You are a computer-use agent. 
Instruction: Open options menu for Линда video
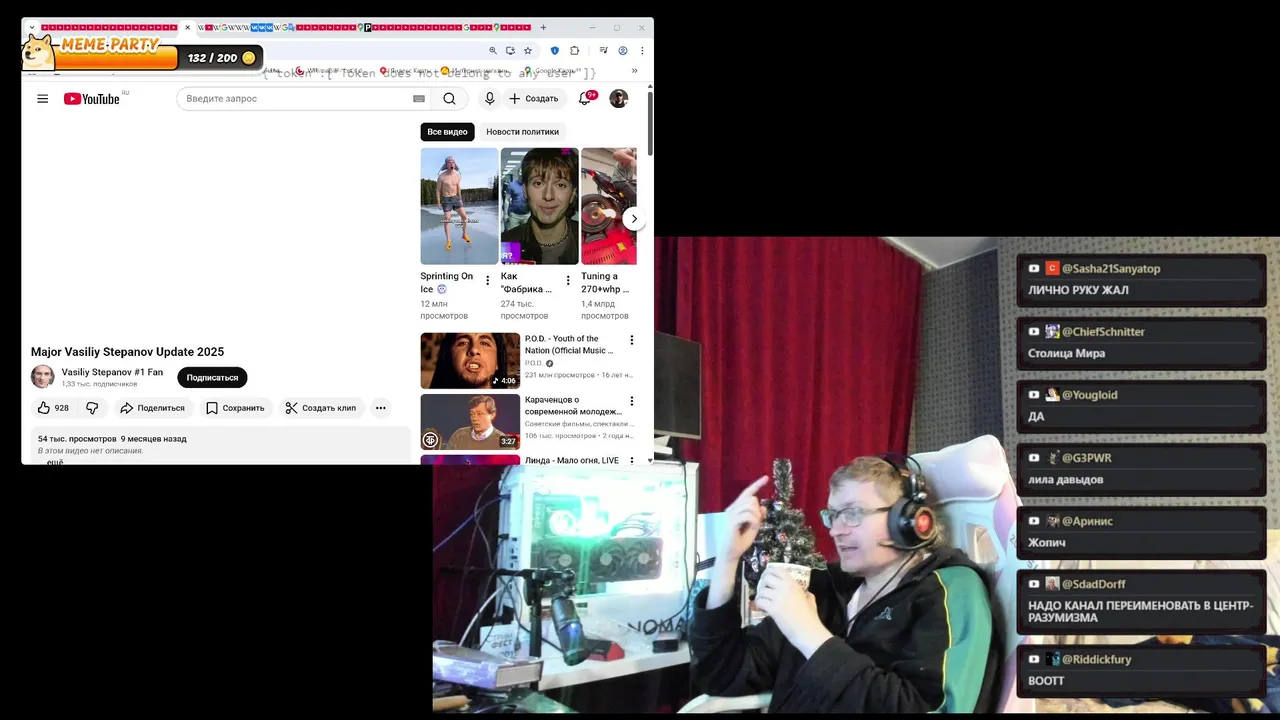coord(631,461)
